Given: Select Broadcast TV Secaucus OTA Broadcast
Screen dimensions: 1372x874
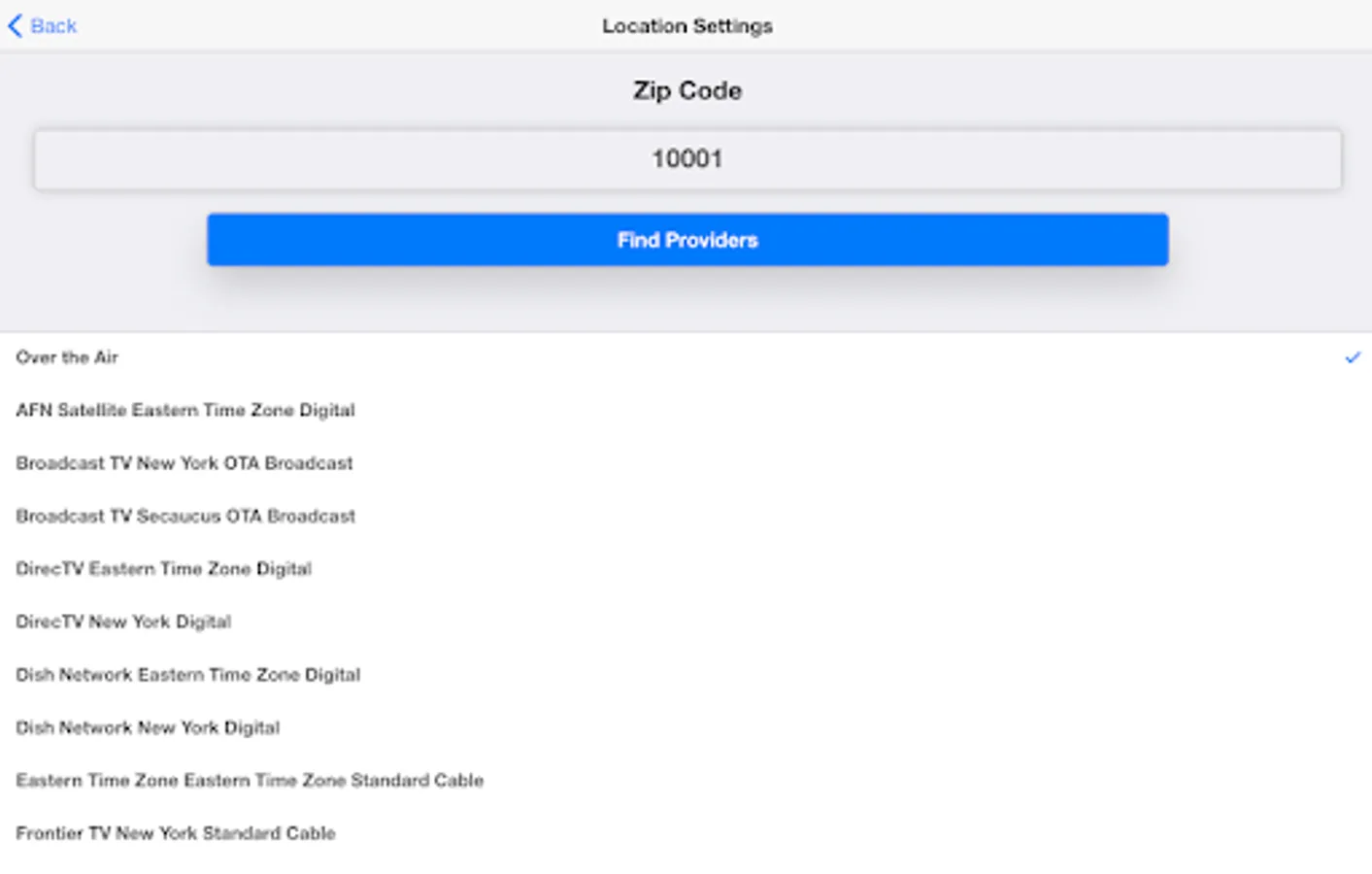Looking at the screenshot, I should coord(686,516).
